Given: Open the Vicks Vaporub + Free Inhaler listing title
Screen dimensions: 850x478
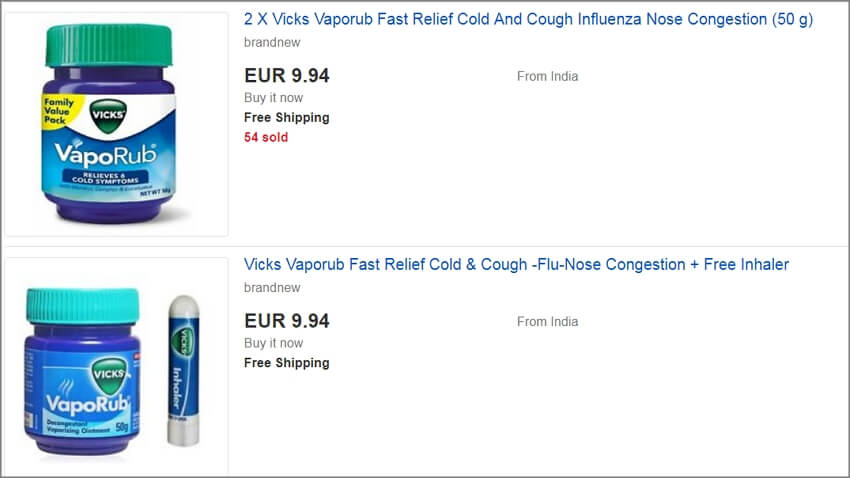Looking at the screenshot, I should click(516, 264).
